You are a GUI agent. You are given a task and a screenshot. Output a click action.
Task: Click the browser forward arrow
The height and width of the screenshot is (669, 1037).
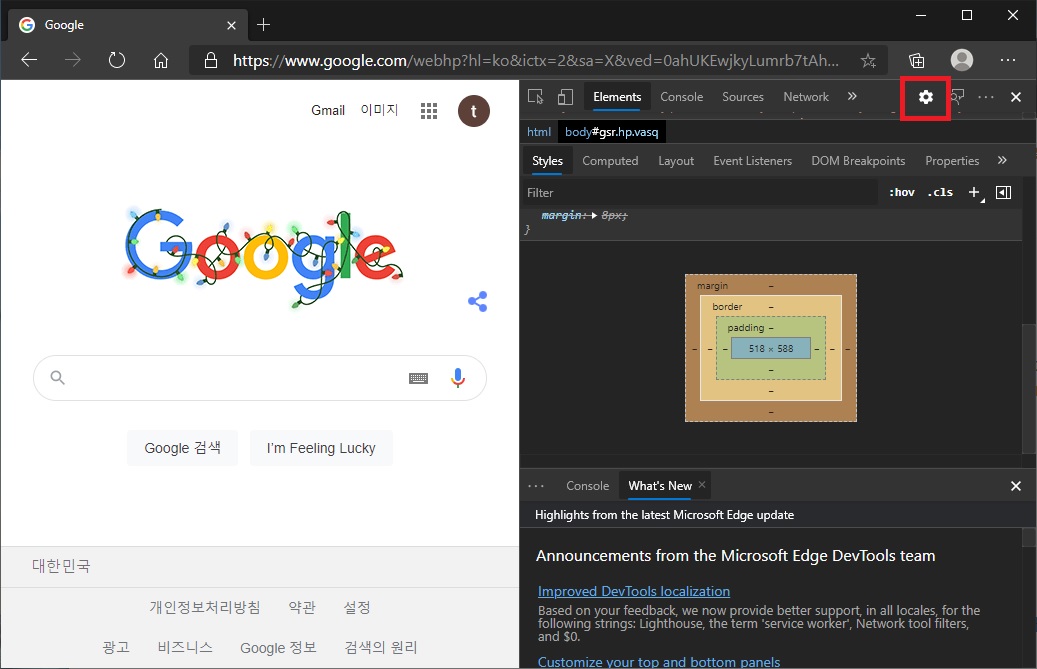[73, 60]
